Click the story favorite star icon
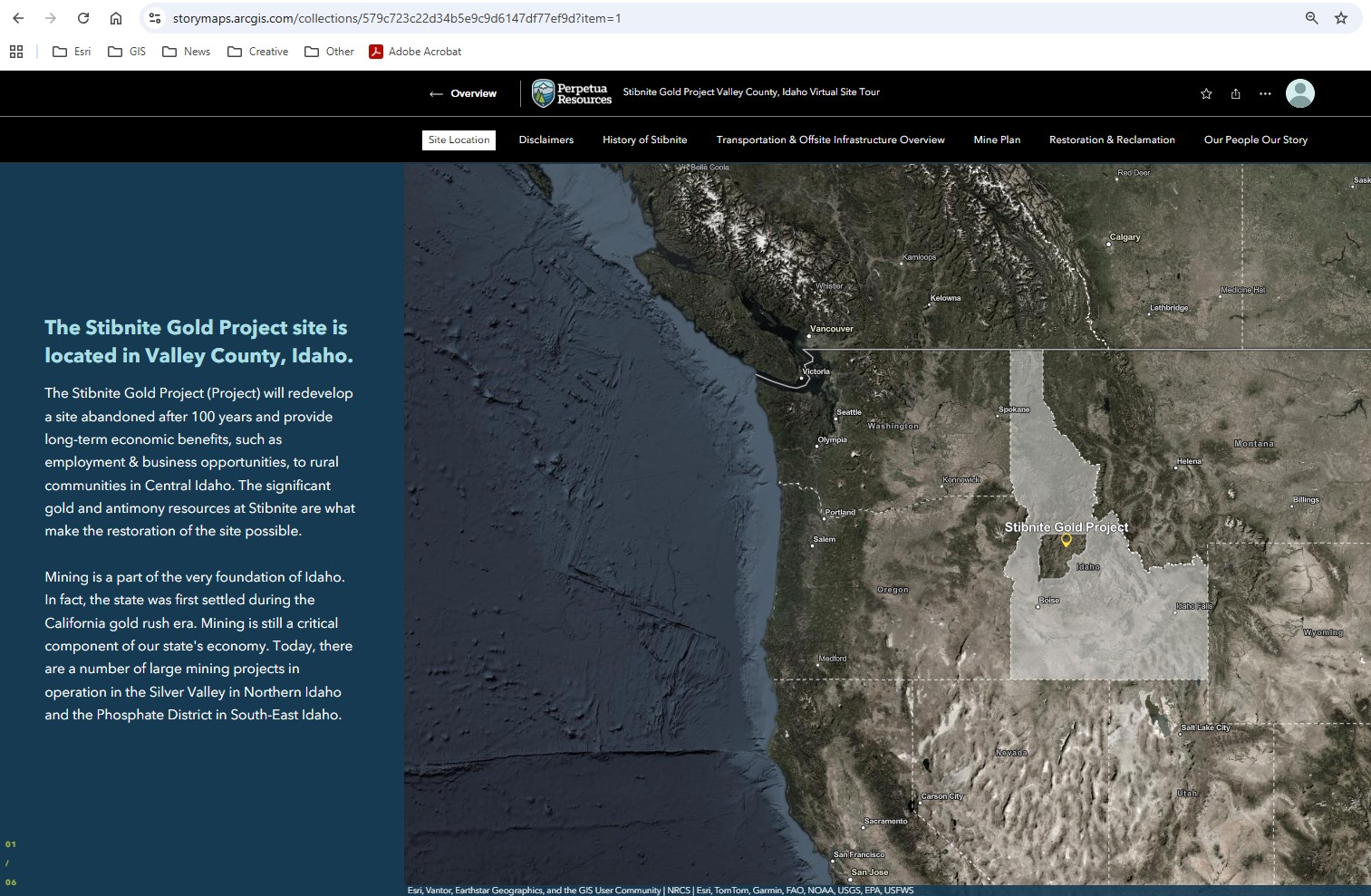This screenshot has height=896, width=1371. (1206, 93)
